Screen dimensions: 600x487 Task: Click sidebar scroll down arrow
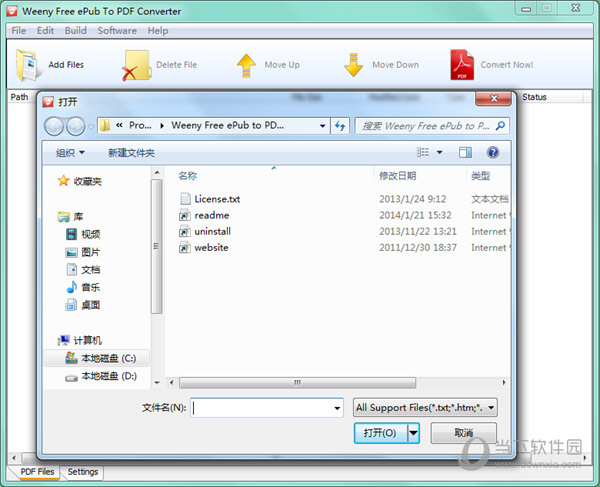coord(157,382)
